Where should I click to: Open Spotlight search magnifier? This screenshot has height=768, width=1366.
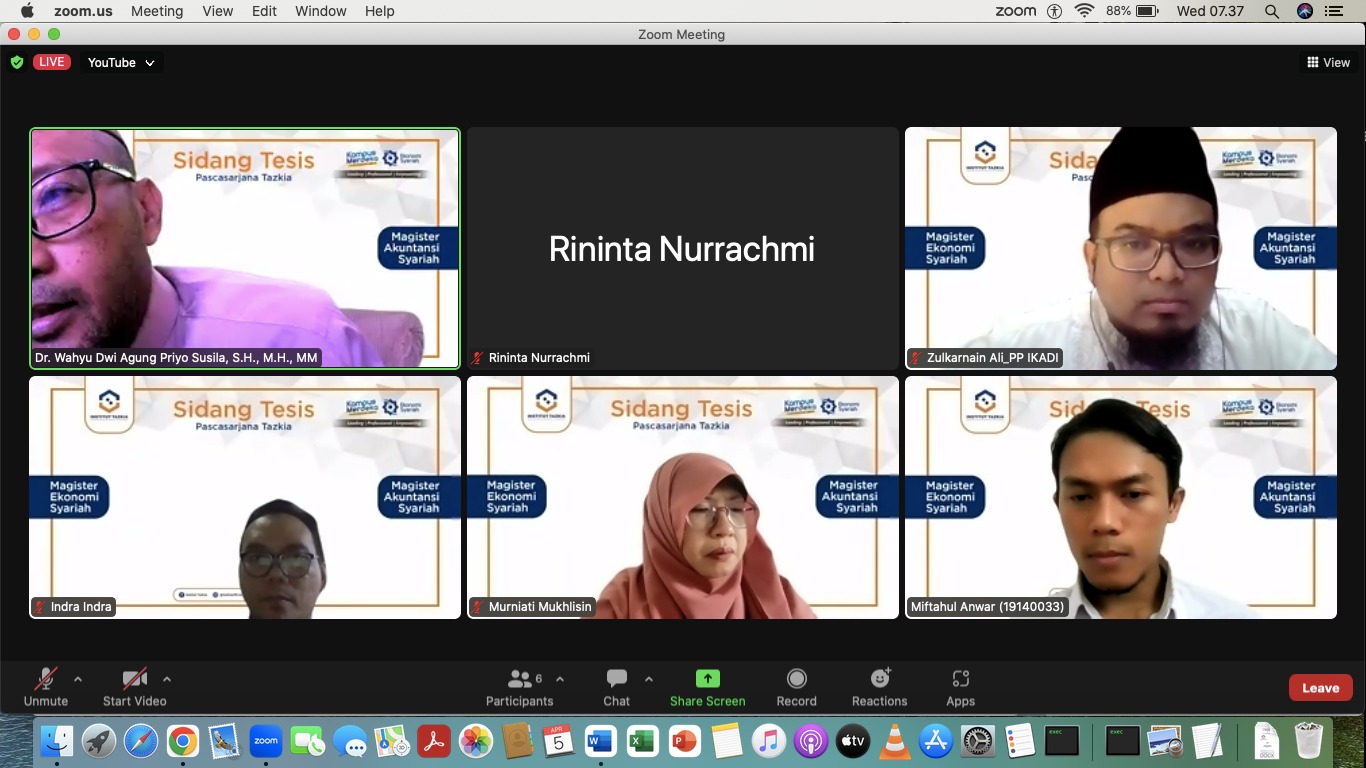click(1272, 11)
